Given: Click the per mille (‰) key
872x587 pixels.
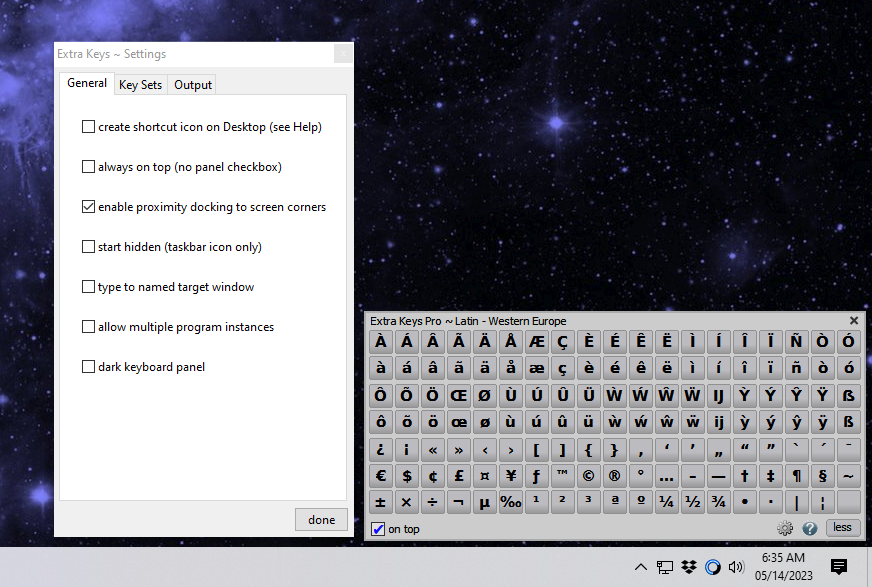Looking at the screenshot, I should click(x=511, y=503).
